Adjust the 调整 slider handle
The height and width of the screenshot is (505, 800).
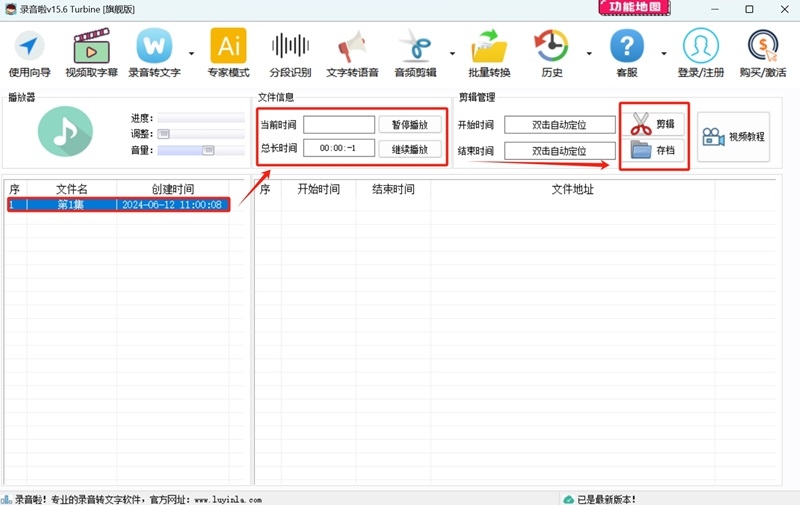coord(163,134)
